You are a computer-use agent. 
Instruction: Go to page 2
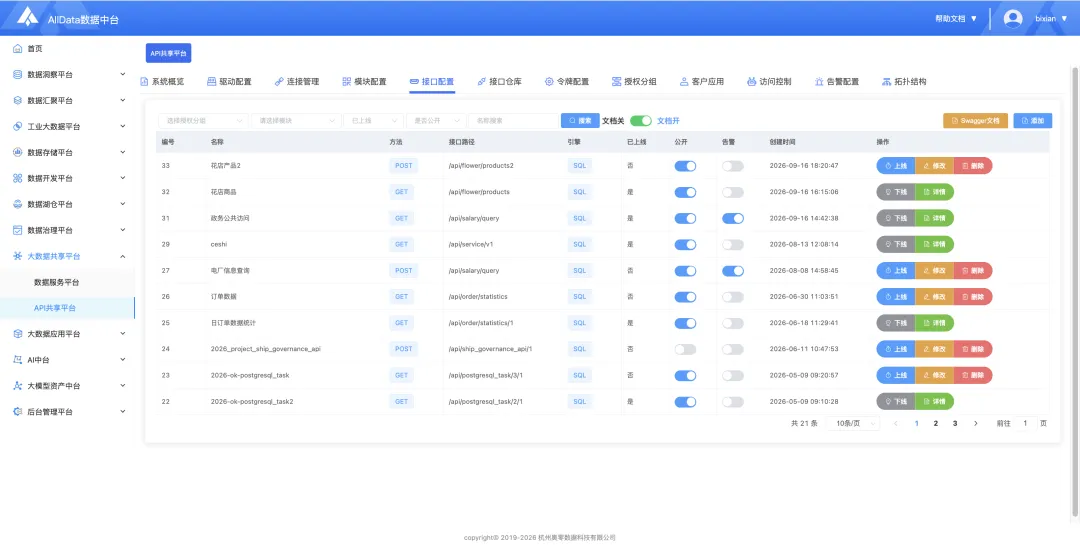coord(935,424)
